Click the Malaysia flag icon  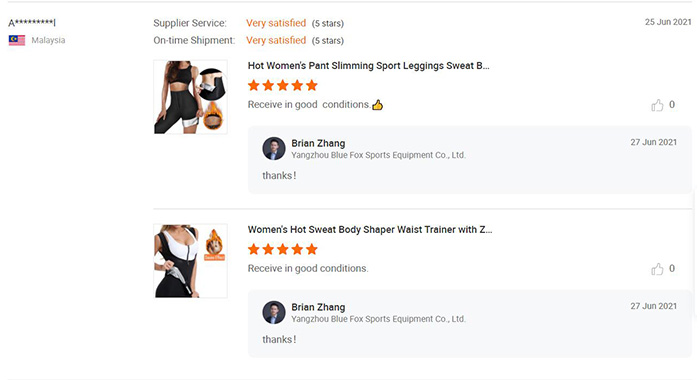pos(17,40)
